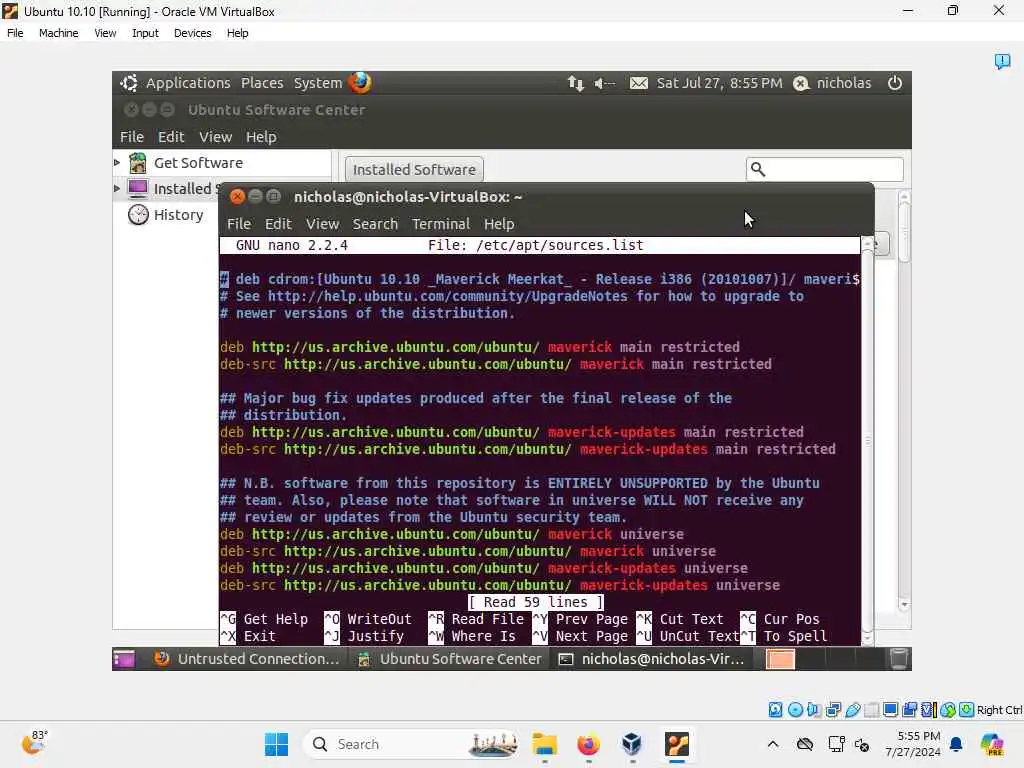This screenshot has height=768, width=1024.
Task: Click the power shutdown icon in Ubuntu panel
Action: (x=895, y=83)
